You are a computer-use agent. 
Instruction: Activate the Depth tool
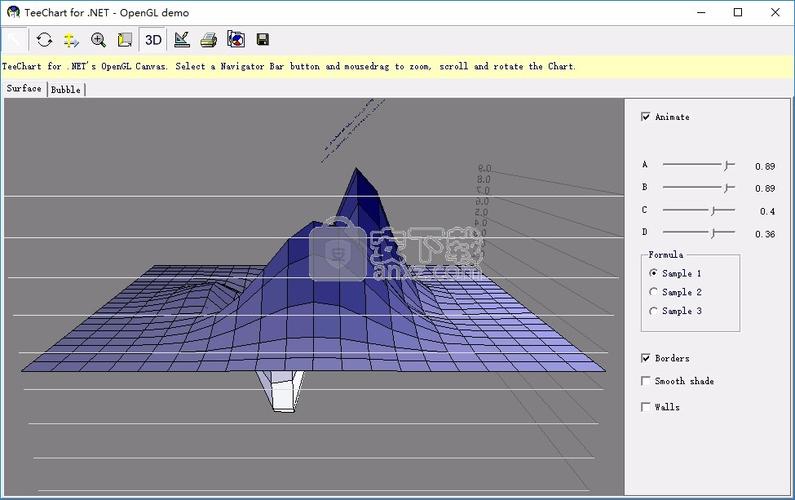(125, 40)
